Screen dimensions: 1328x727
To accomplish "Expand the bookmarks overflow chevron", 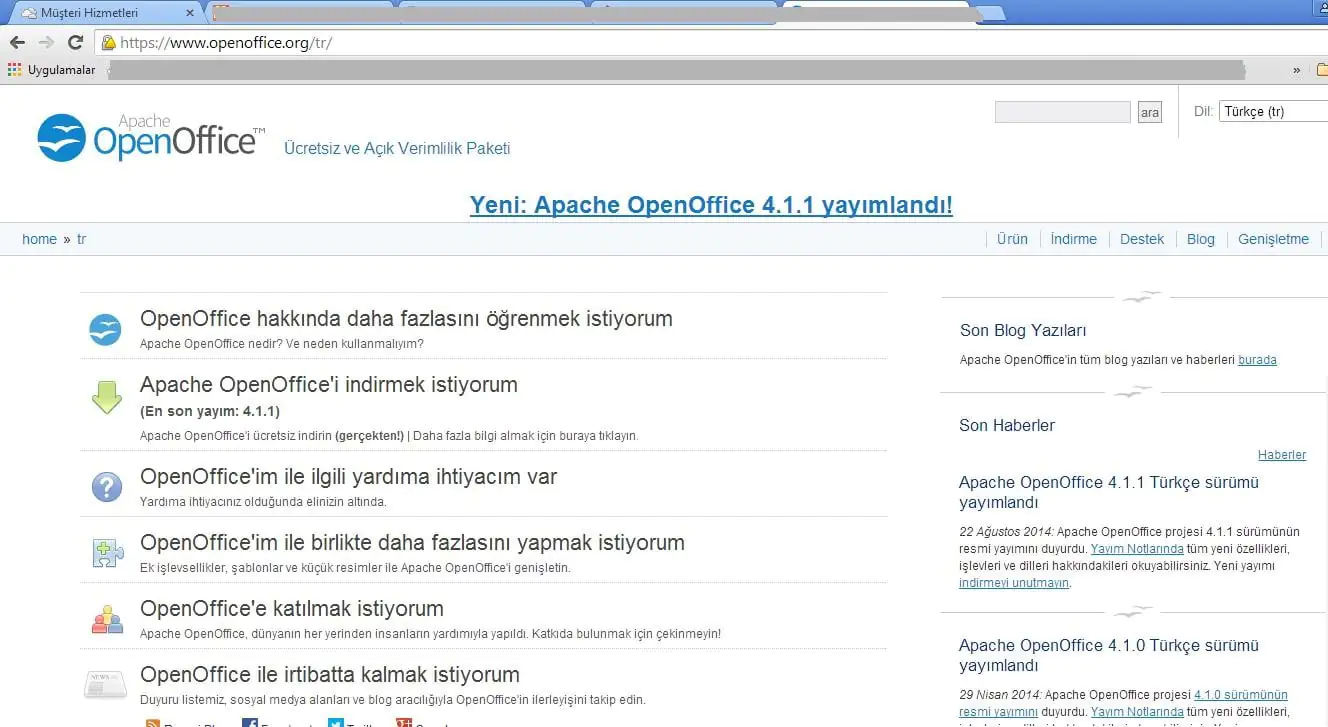I will [x=1297, y=70].
